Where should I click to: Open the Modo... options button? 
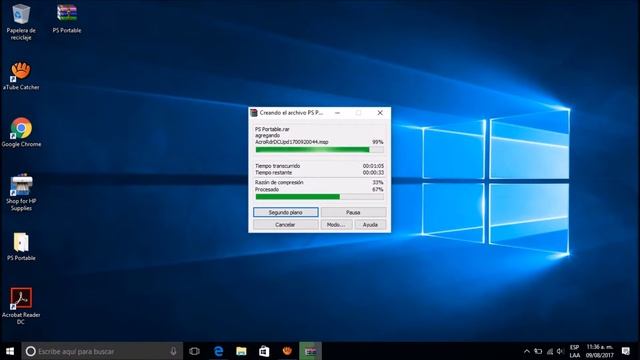click(336, 224)
